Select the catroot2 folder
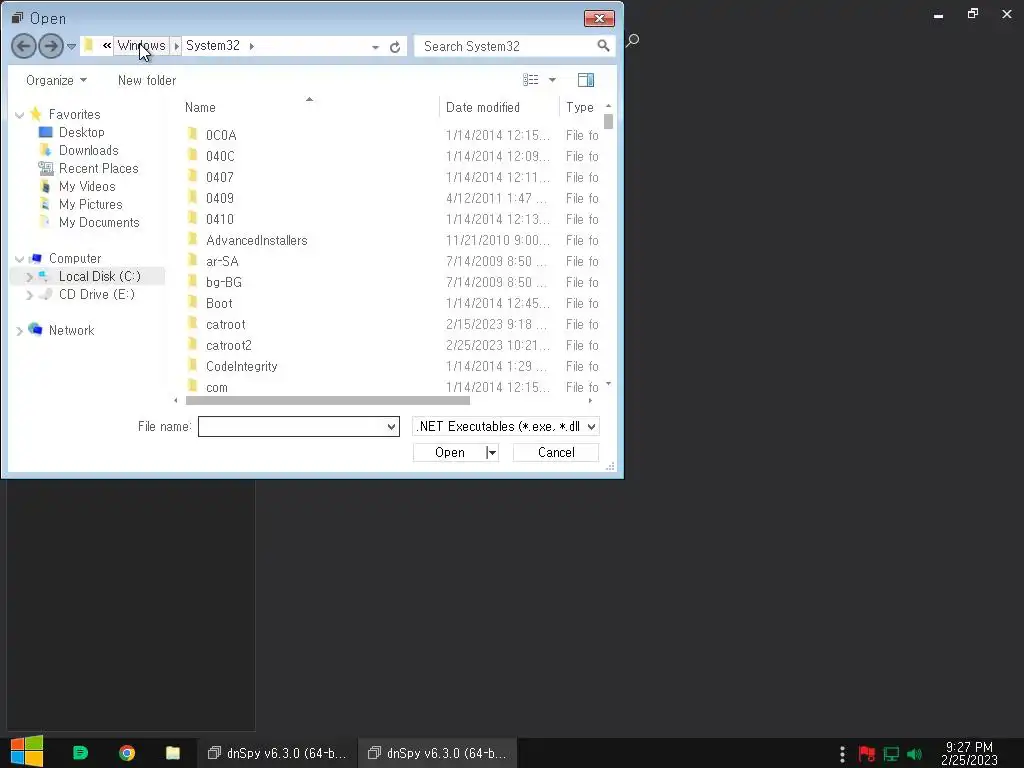Screen dimensions: 1024x768 click(229, 345)
